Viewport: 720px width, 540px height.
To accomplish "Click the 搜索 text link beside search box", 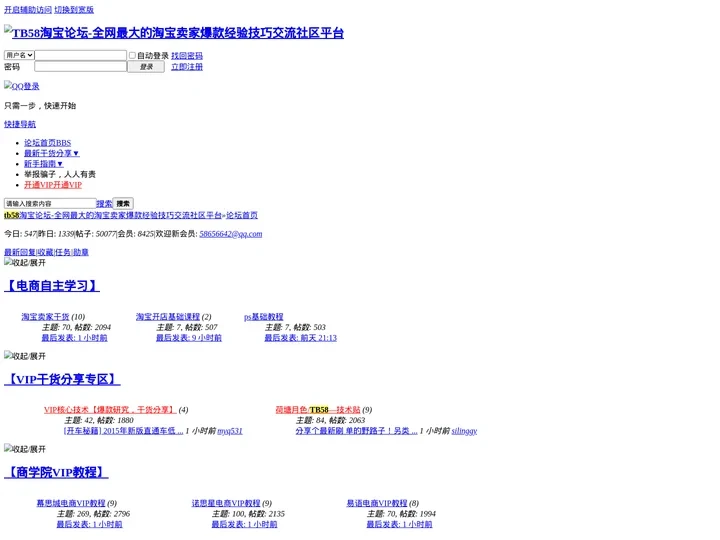I will coord(104,203).
